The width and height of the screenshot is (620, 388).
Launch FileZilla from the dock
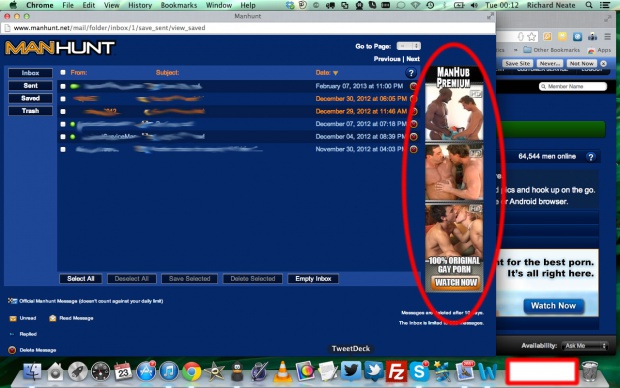(396, 372)
